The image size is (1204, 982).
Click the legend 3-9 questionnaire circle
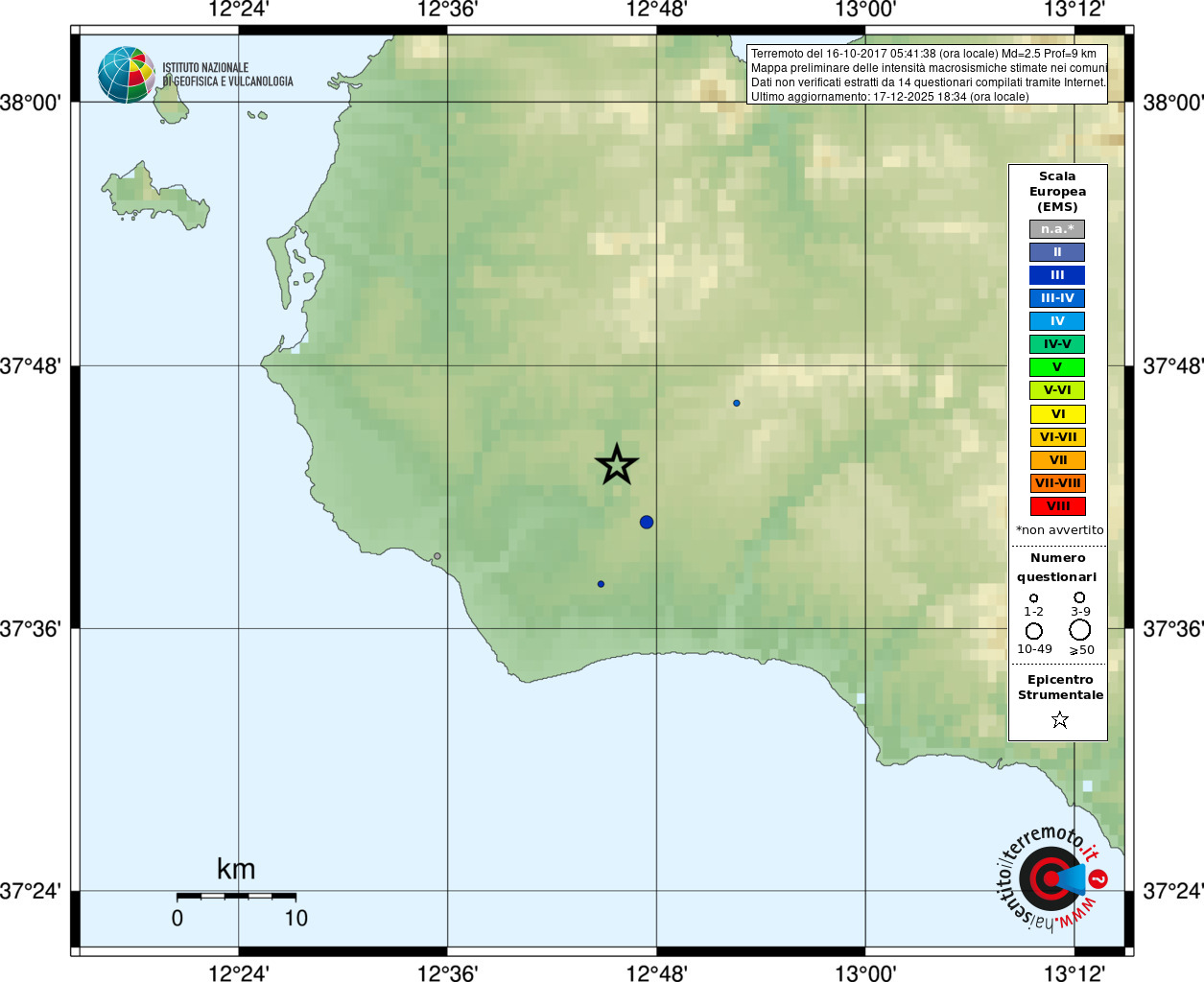(x=1080, y=597)
